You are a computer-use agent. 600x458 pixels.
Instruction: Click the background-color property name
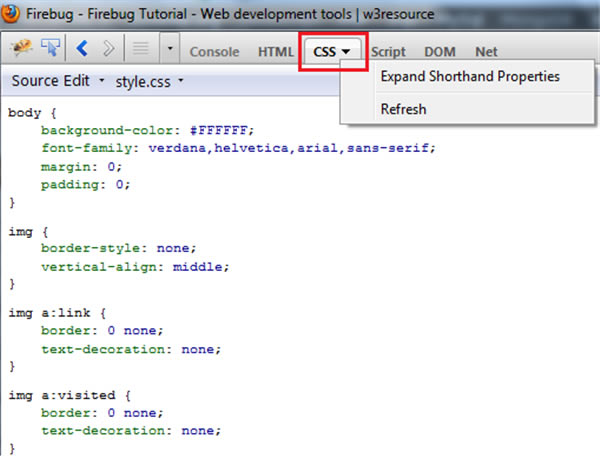107,130
